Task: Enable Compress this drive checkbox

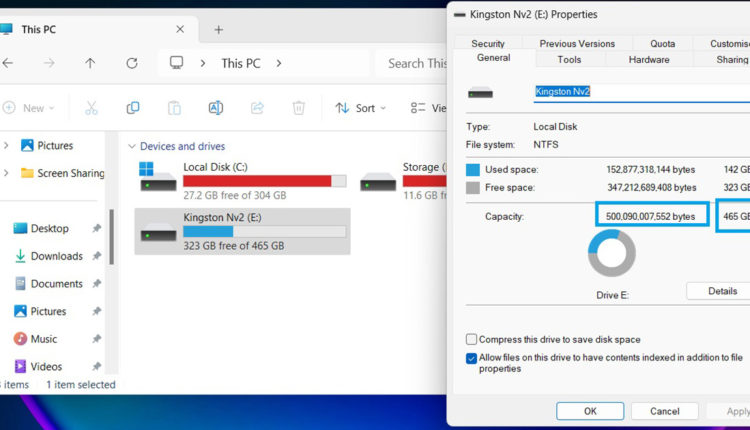Action: coord(472,340)
